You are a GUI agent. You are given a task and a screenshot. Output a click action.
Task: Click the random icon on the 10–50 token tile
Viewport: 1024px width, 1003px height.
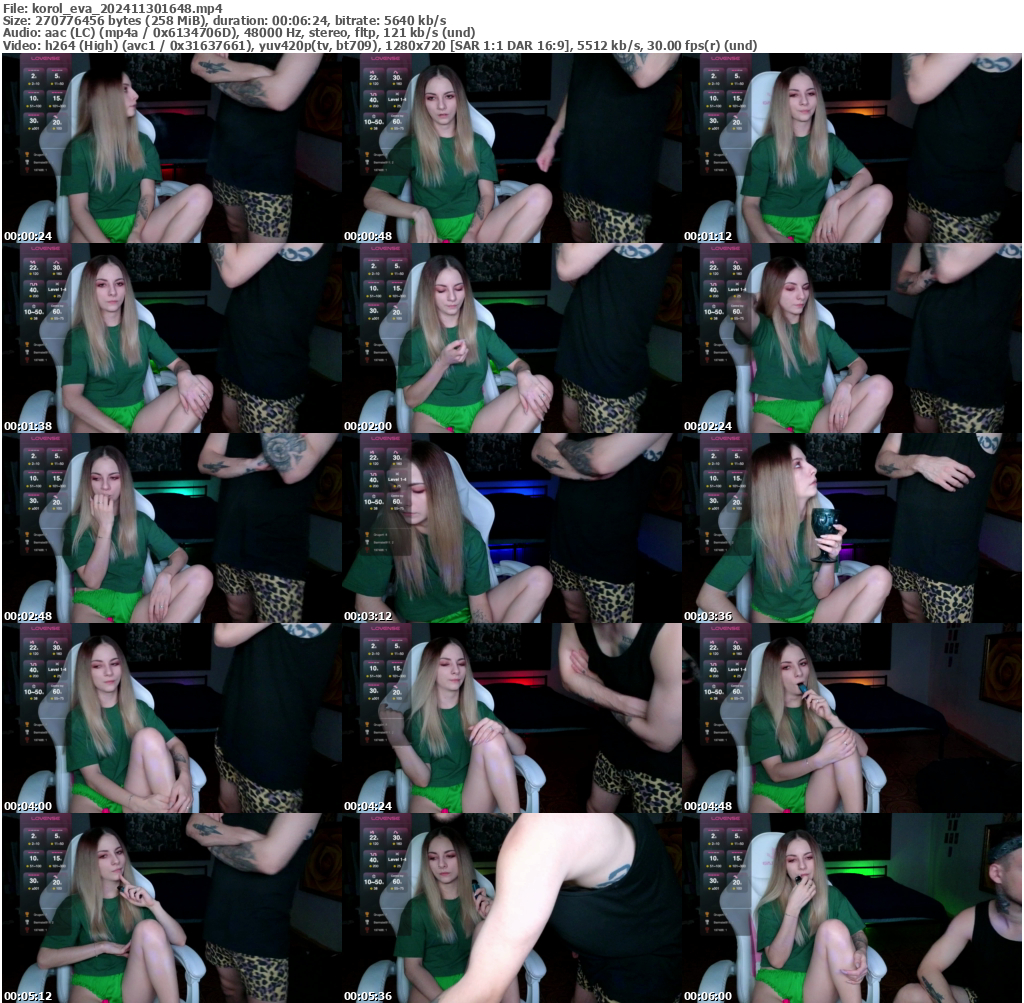coord(373,116)
